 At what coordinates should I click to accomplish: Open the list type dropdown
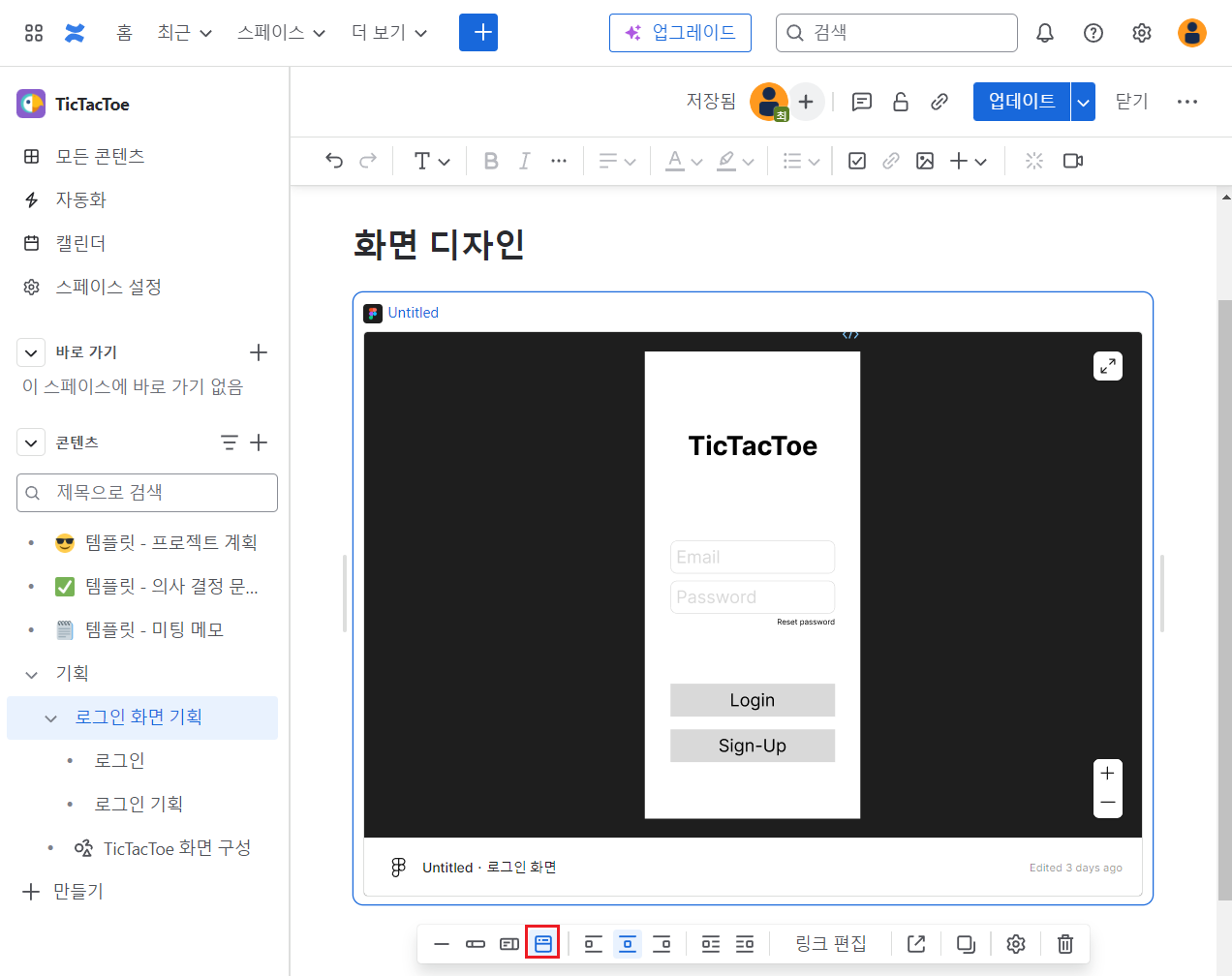pos(801,161)
